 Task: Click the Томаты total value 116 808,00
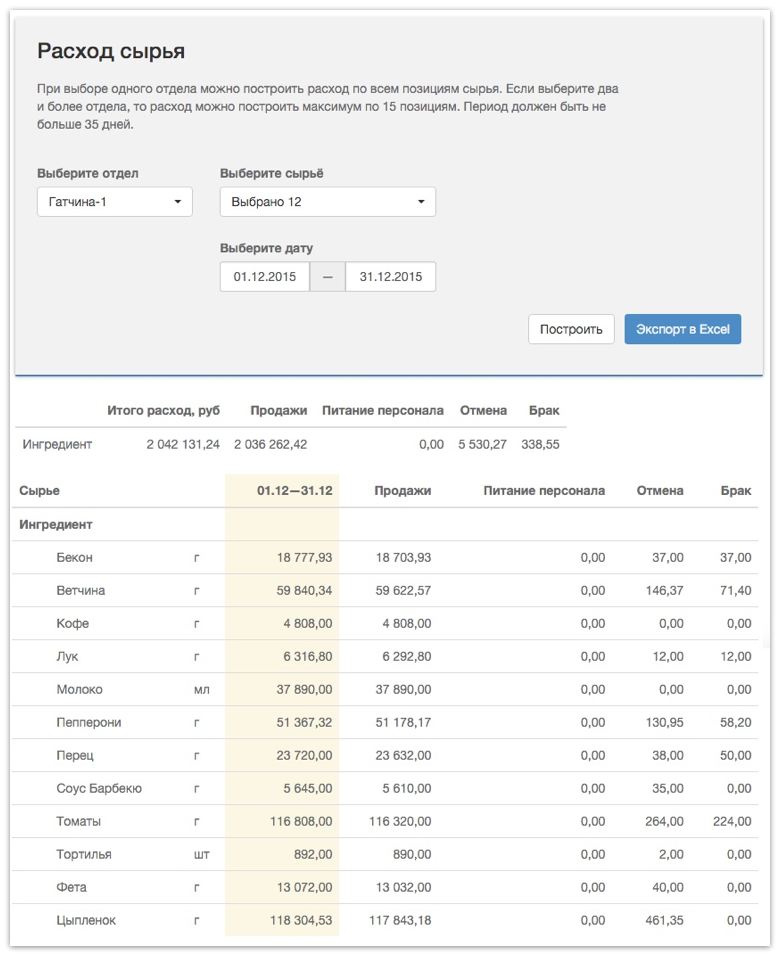pos(301,821)
